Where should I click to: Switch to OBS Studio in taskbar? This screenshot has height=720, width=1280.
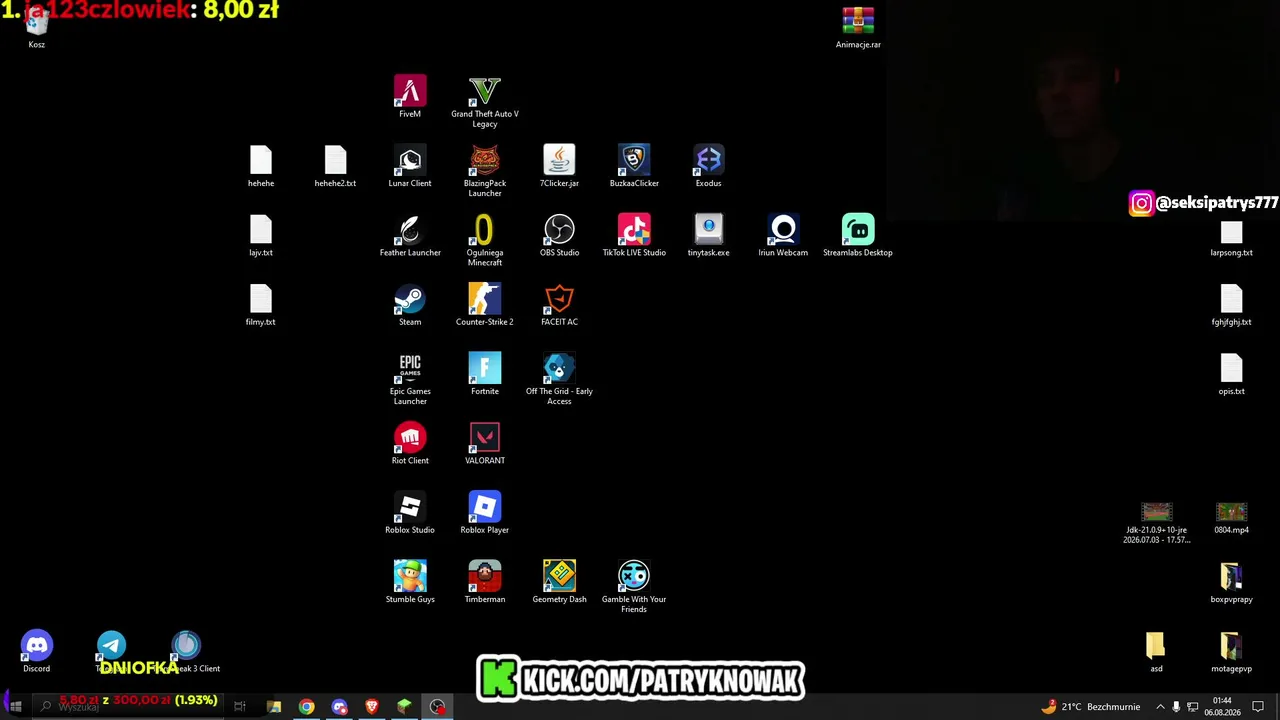[x=437, y=706]
